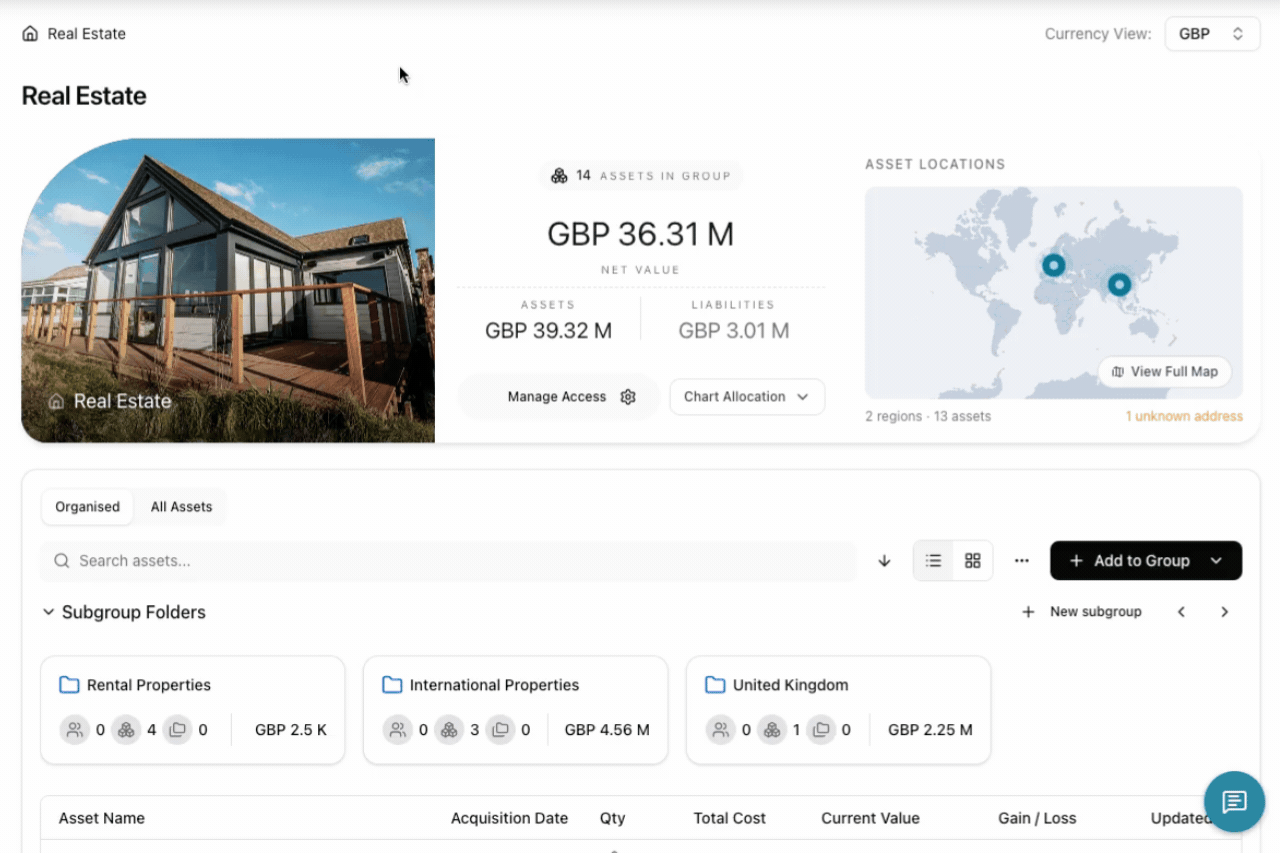Select the Organised tab
This screenshot has height=853, width=1280.
click(x=87, y=507)
